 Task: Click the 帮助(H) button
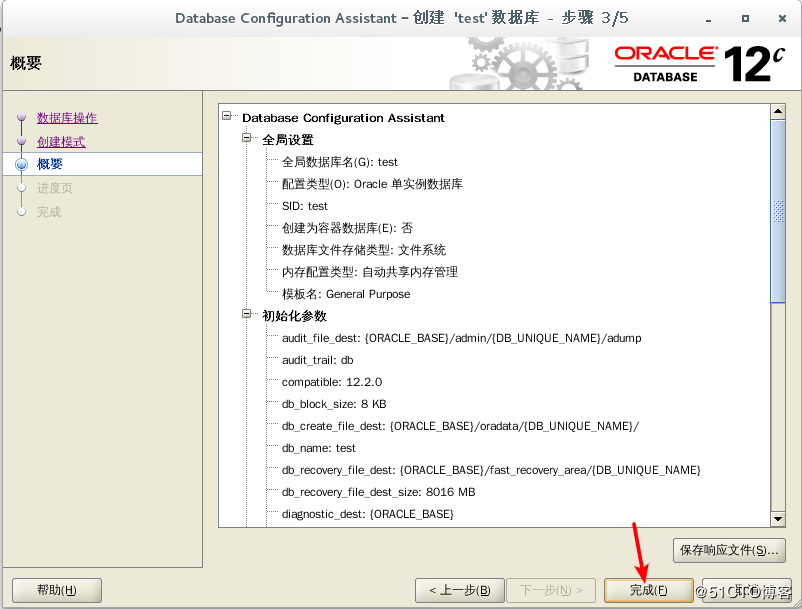[57, 591]
